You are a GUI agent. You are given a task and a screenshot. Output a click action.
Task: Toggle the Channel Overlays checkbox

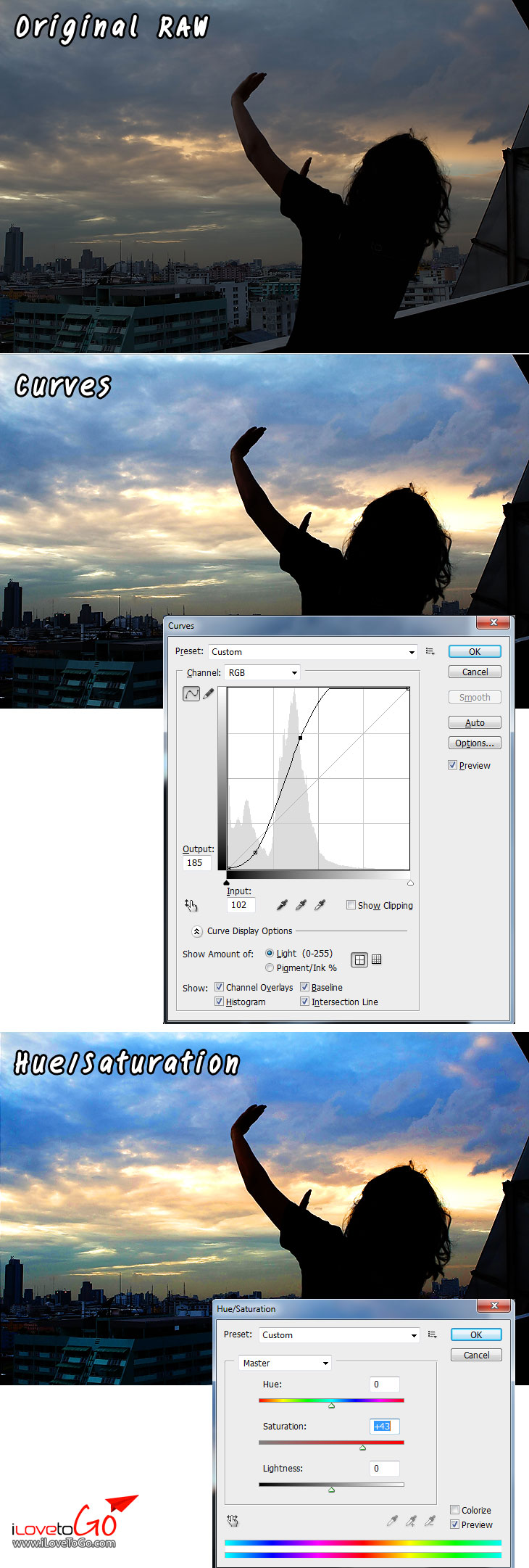pos(219,987)
